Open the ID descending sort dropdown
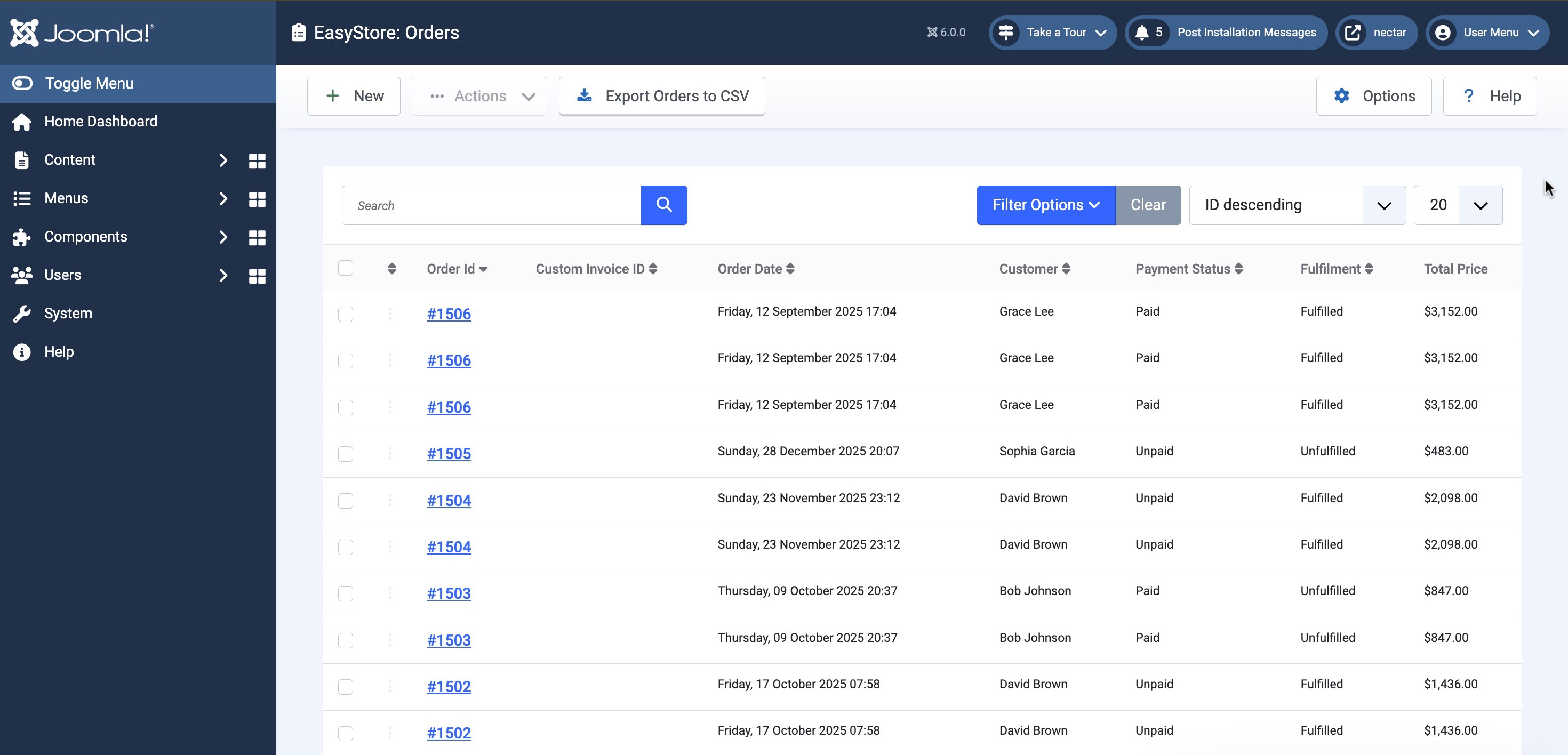This screenshot has width=1568, height=755. coord(1297,205)
